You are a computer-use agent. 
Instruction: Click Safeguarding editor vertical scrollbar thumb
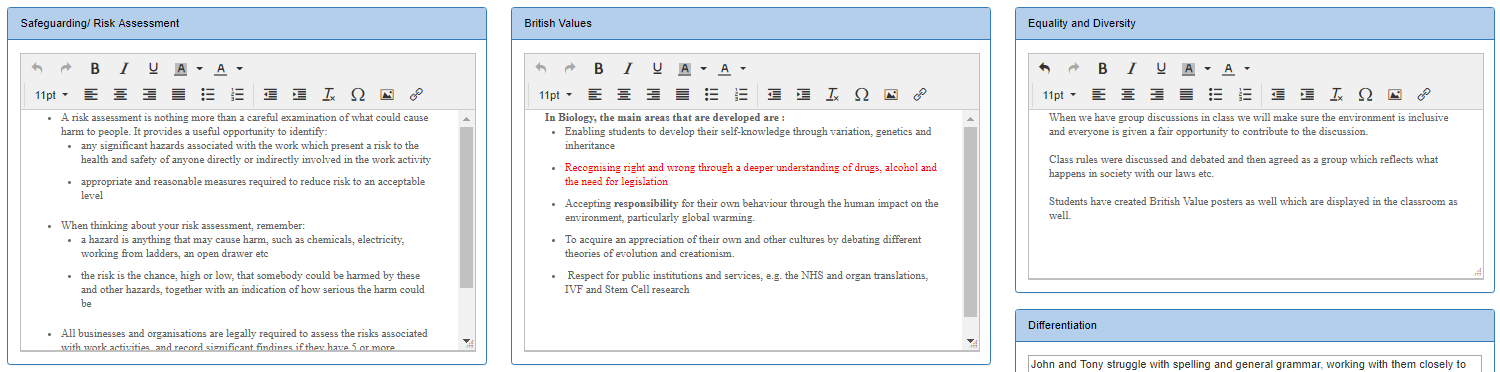click(467, 207)
